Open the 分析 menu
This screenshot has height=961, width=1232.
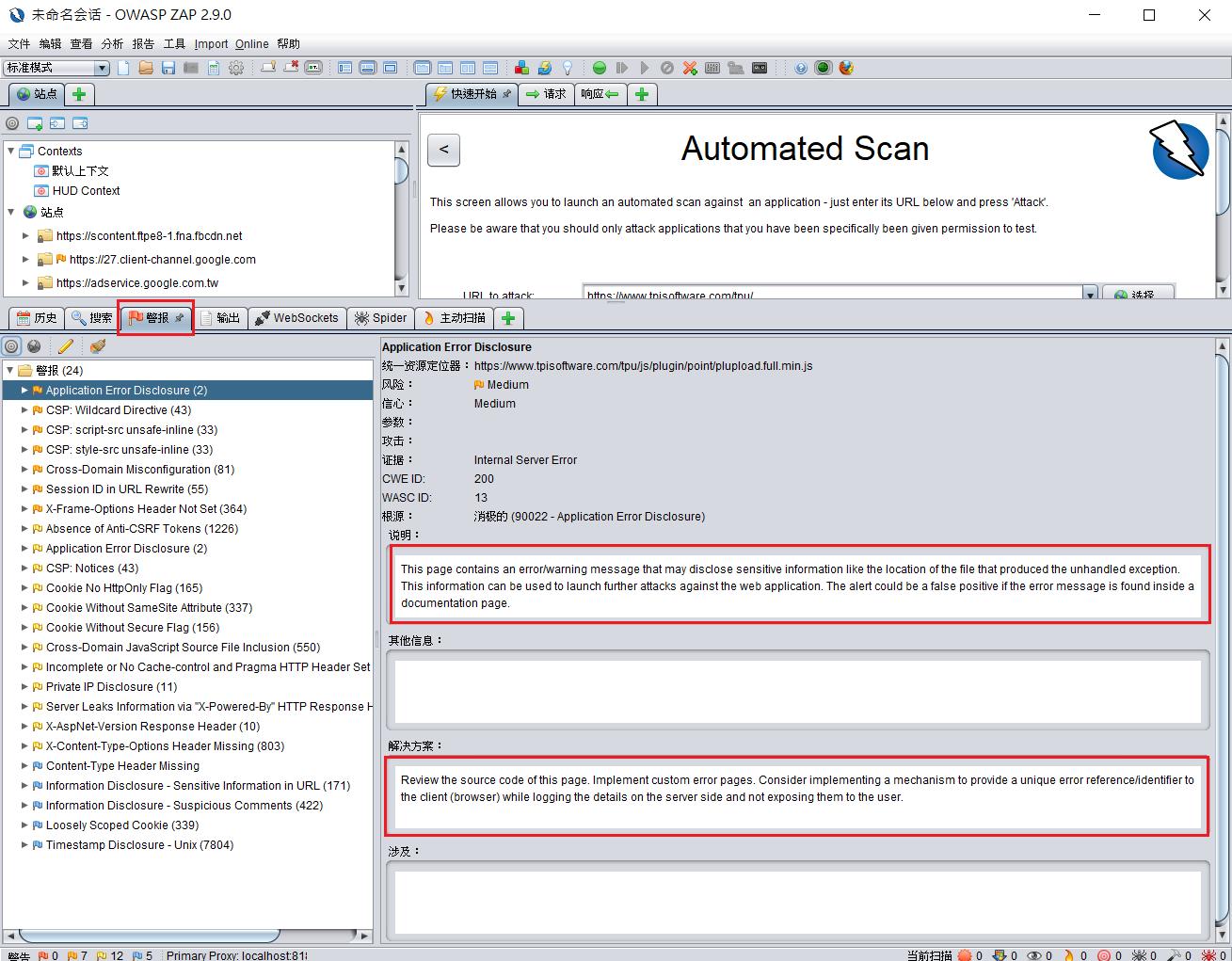point(112,43)
